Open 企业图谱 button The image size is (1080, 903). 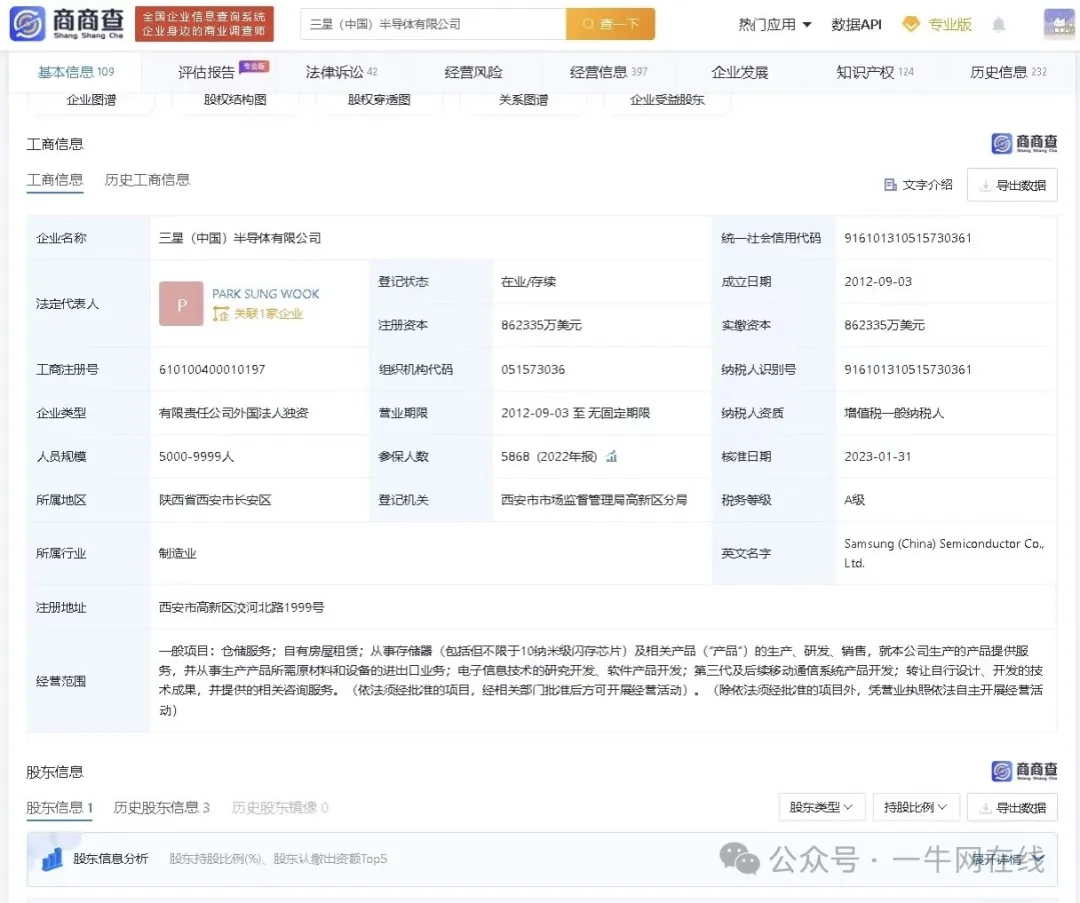pyautogui.click(x=91, y=101)
